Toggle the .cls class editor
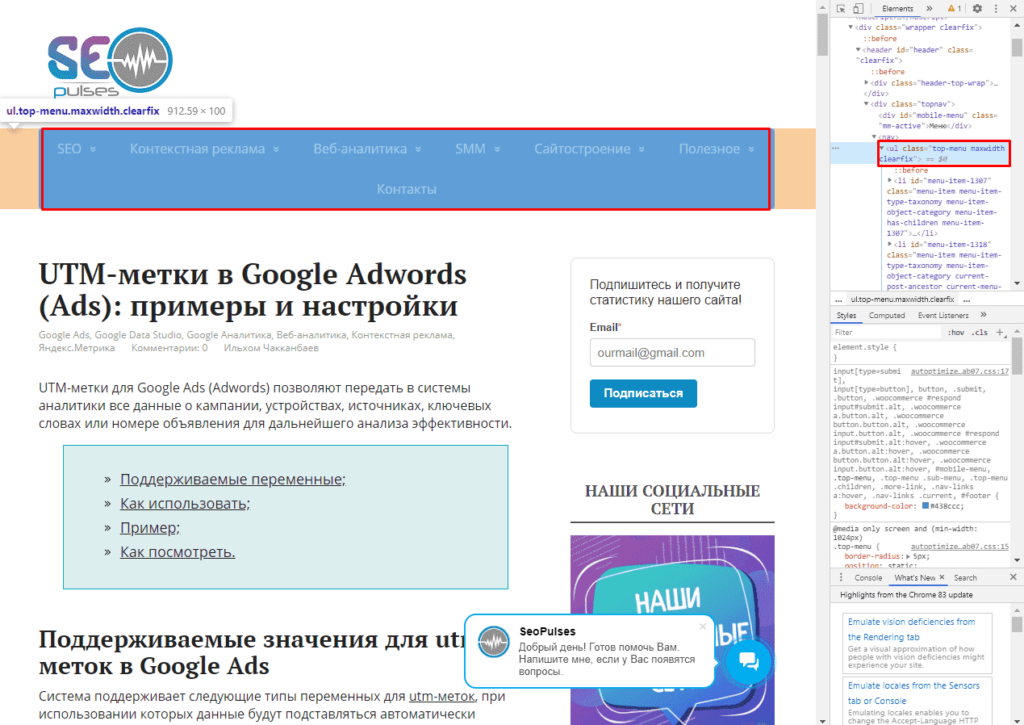 [x=980, y=332]
